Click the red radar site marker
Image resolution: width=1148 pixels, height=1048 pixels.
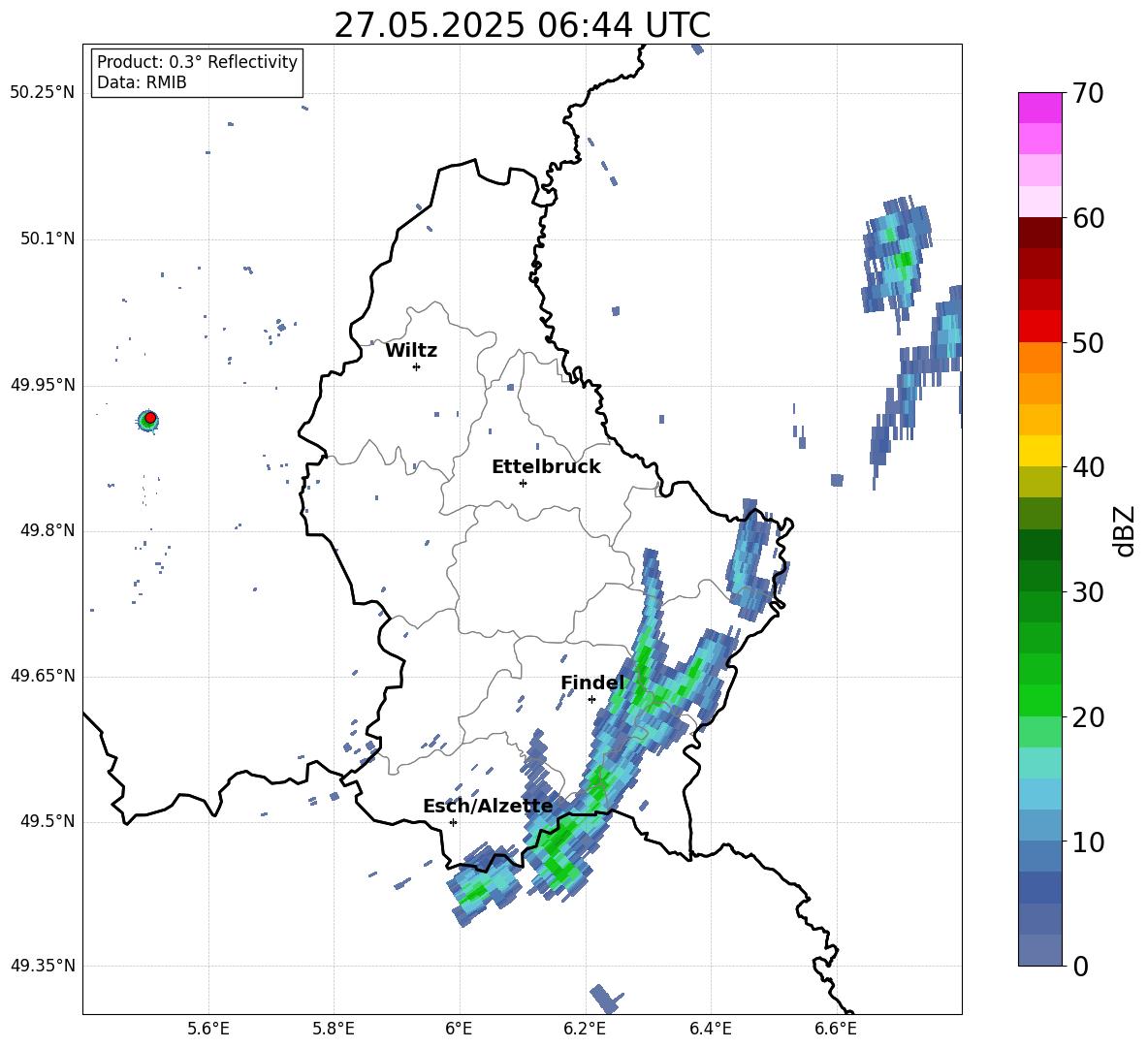pyautogui.click(x=150, y=418)
